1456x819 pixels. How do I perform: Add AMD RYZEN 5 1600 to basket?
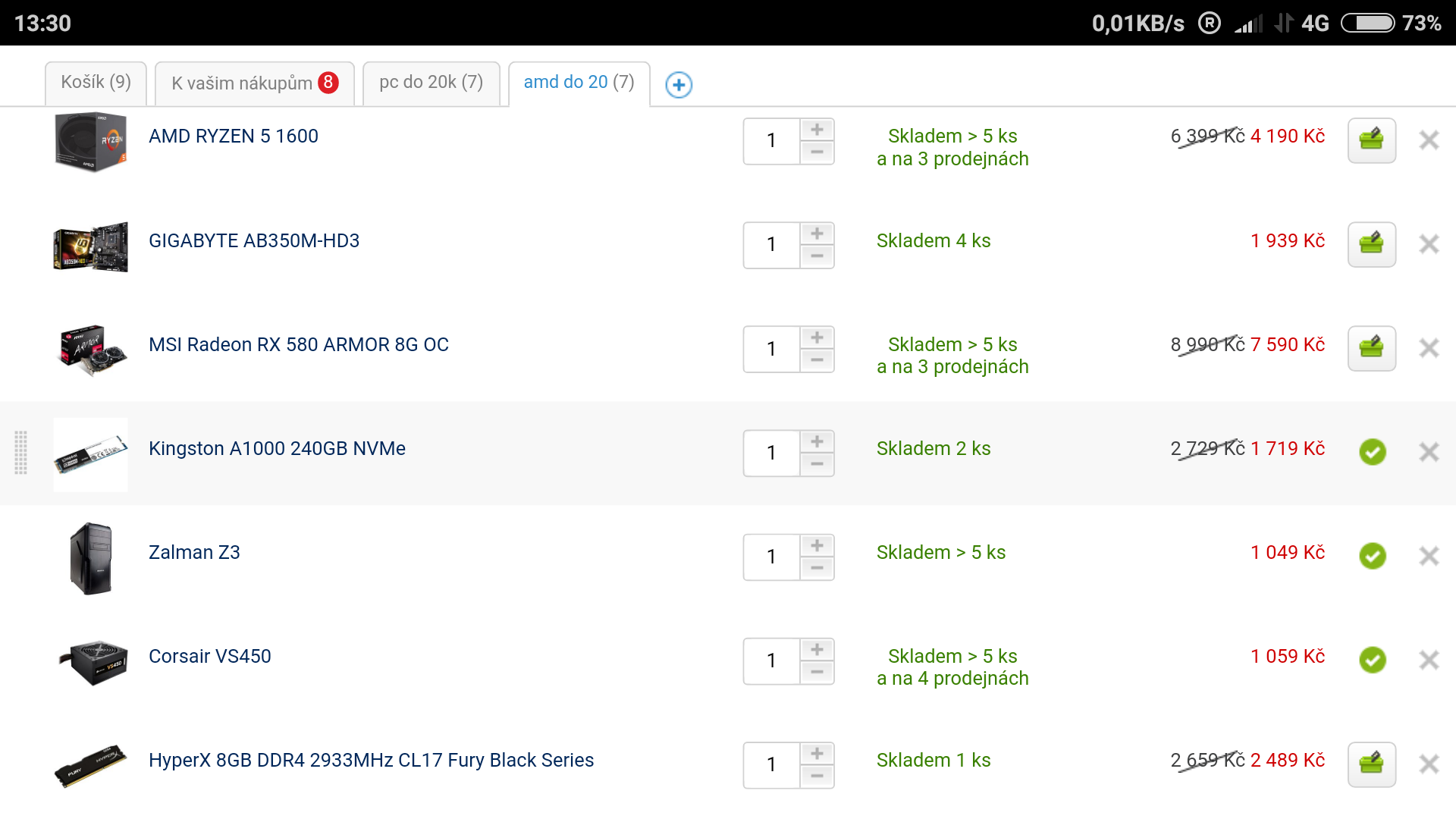(1372, 140)
